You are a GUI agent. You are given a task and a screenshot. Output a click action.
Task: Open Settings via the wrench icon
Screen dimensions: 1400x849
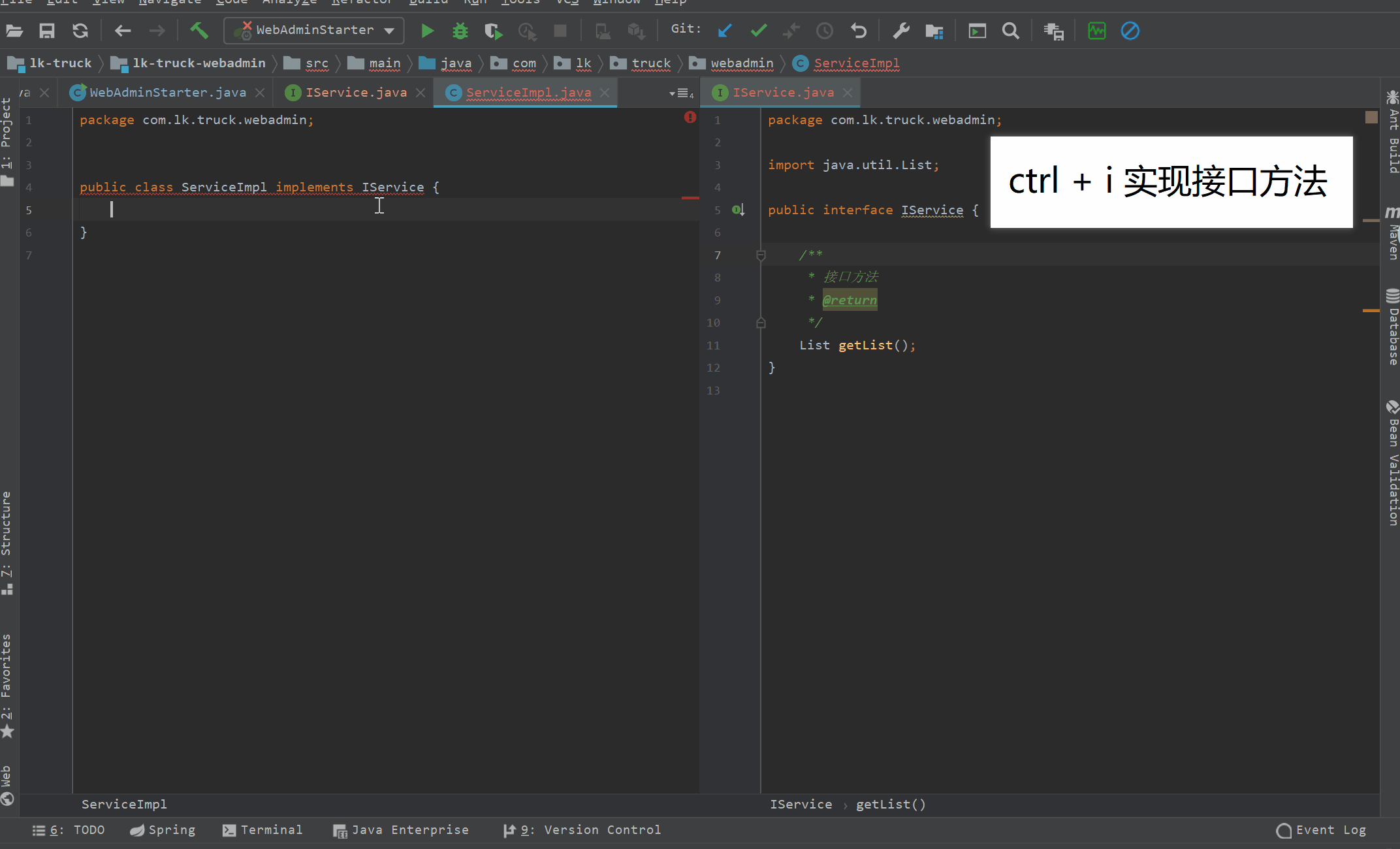pos(901,31)
